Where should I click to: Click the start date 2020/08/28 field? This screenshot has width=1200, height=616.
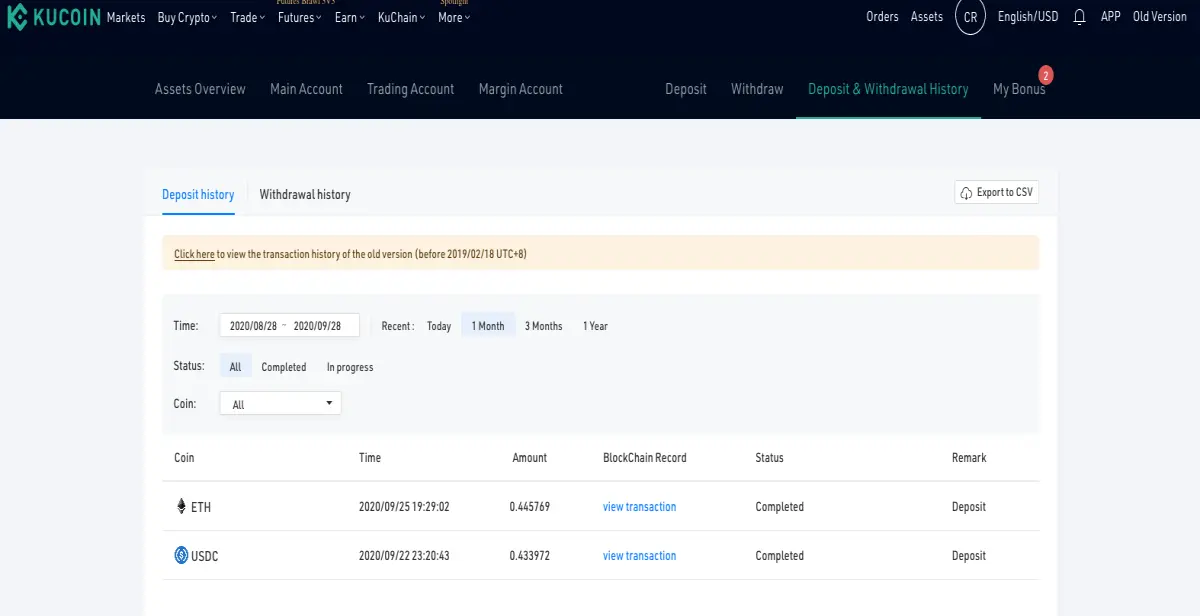tap(253, 326)
